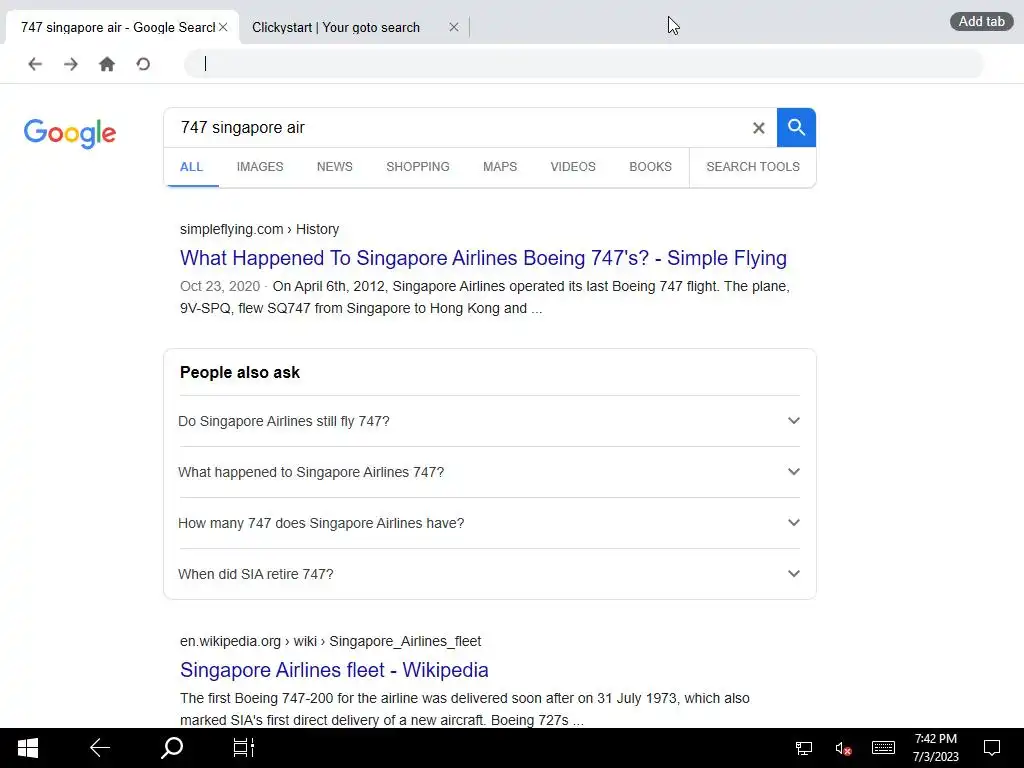The width and height of the screenshot is (1024, 768).
Task: Open the taskbar search magnifier
Action: [172, 748]
